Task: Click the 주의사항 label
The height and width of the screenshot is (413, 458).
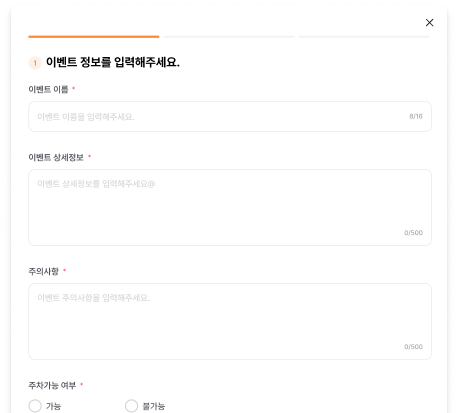Action: pyautogui.click(x=43, y=271)
